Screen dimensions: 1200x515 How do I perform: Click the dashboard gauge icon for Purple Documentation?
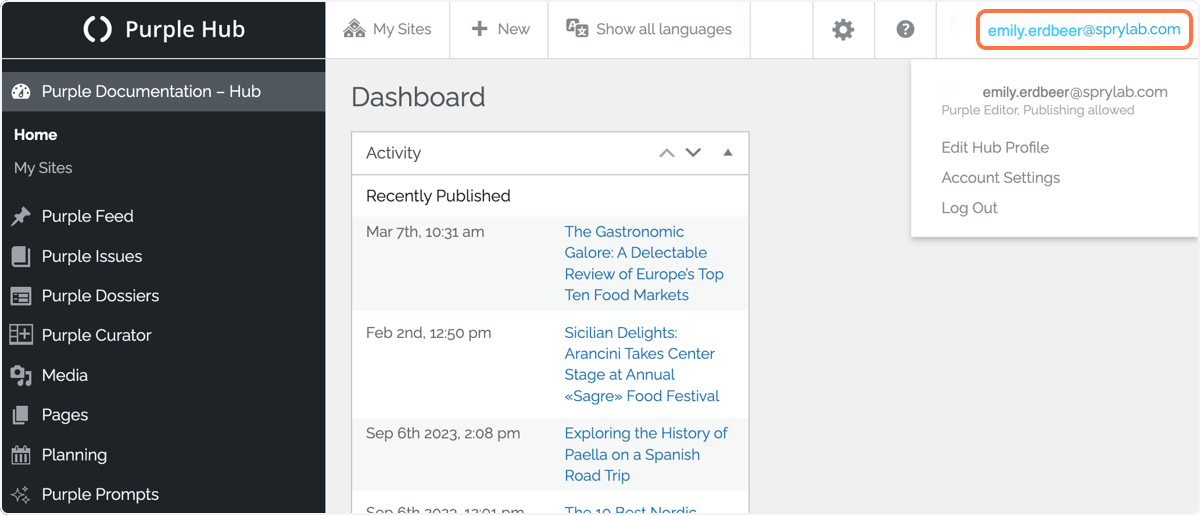21,91
